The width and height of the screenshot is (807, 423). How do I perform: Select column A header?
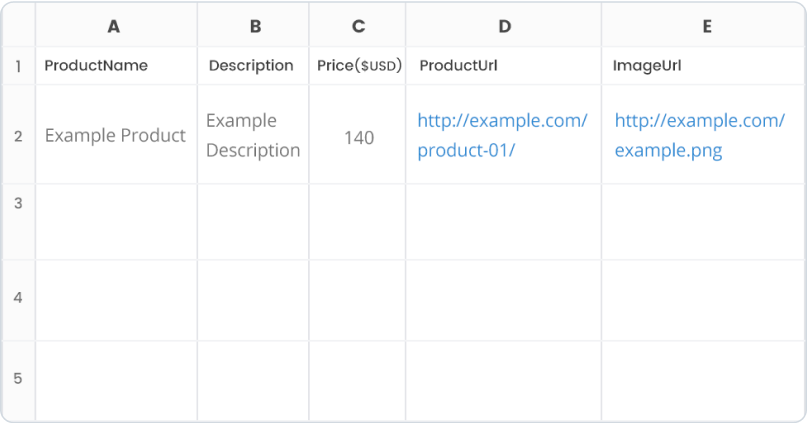pyautogui.click(x=116, y=25)
